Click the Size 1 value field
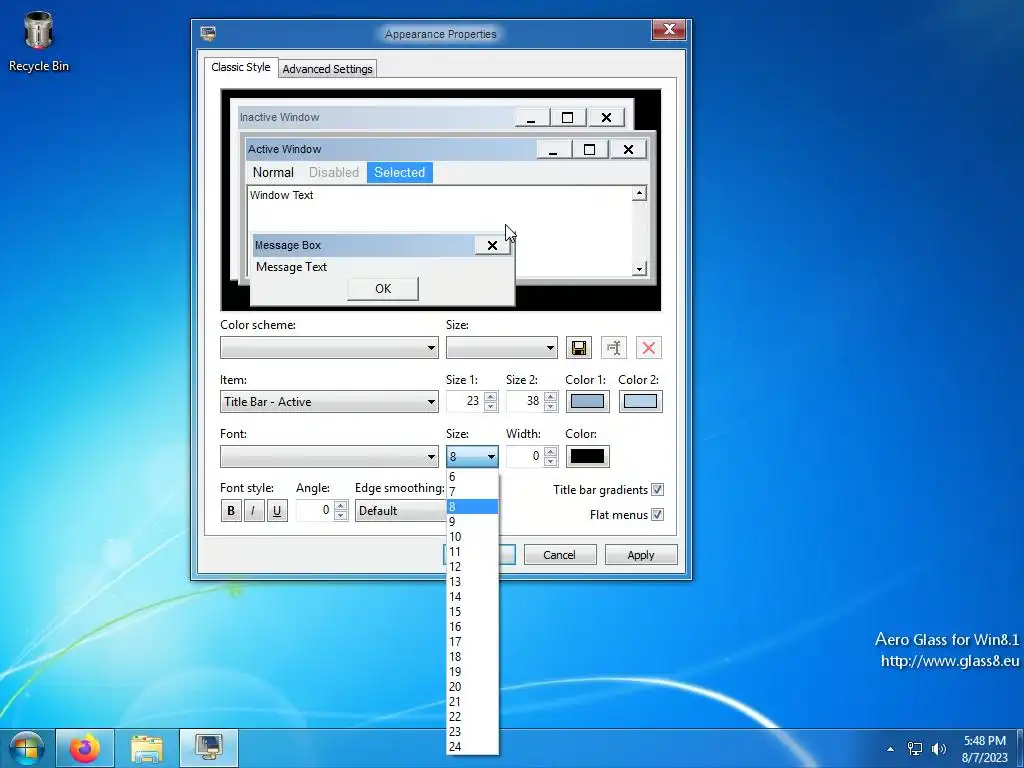The width and height of the screenshot is (1024, 768). [465, 401]
